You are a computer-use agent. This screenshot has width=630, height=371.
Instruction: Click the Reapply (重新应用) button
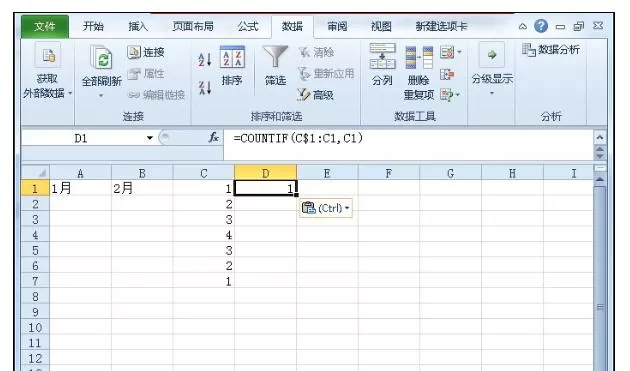click(326, 74)
